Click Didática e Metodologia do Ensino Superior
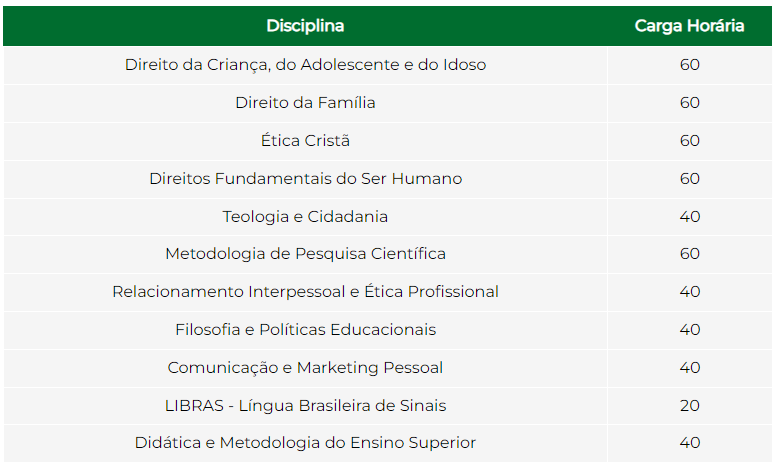 point(305,442)
